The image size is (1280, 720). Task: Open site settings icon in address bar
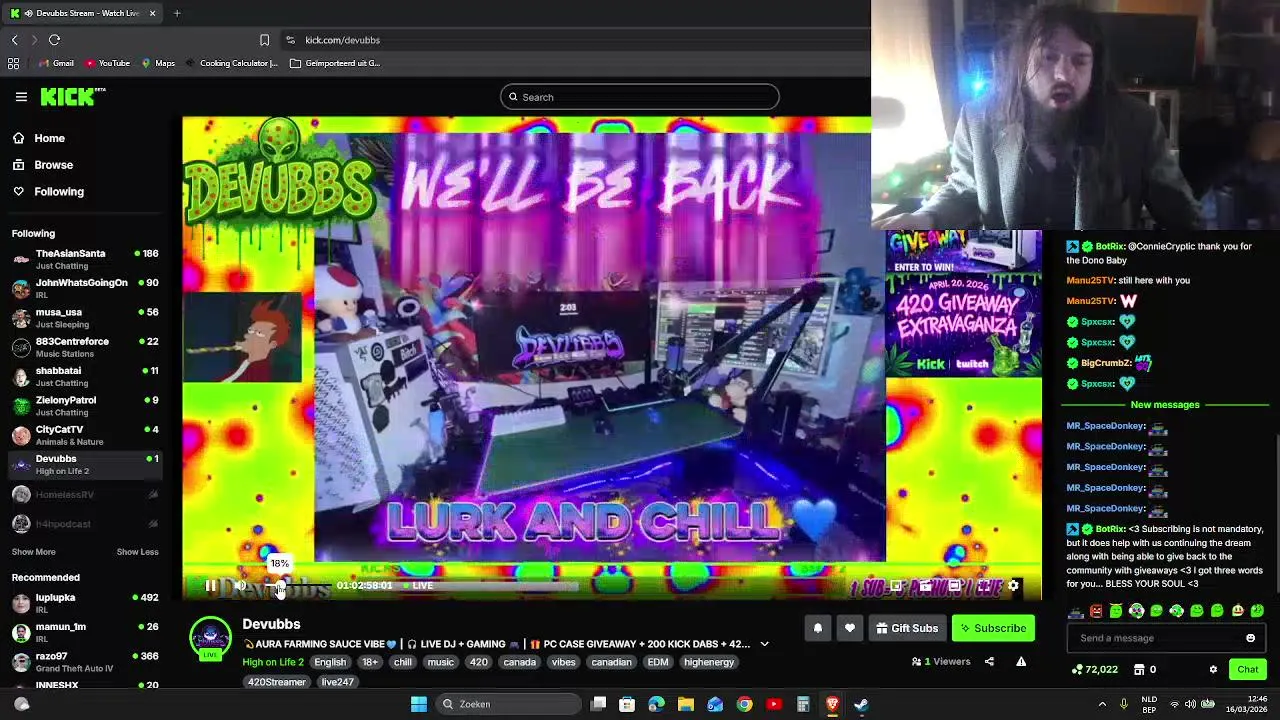[x=290, y=40]
